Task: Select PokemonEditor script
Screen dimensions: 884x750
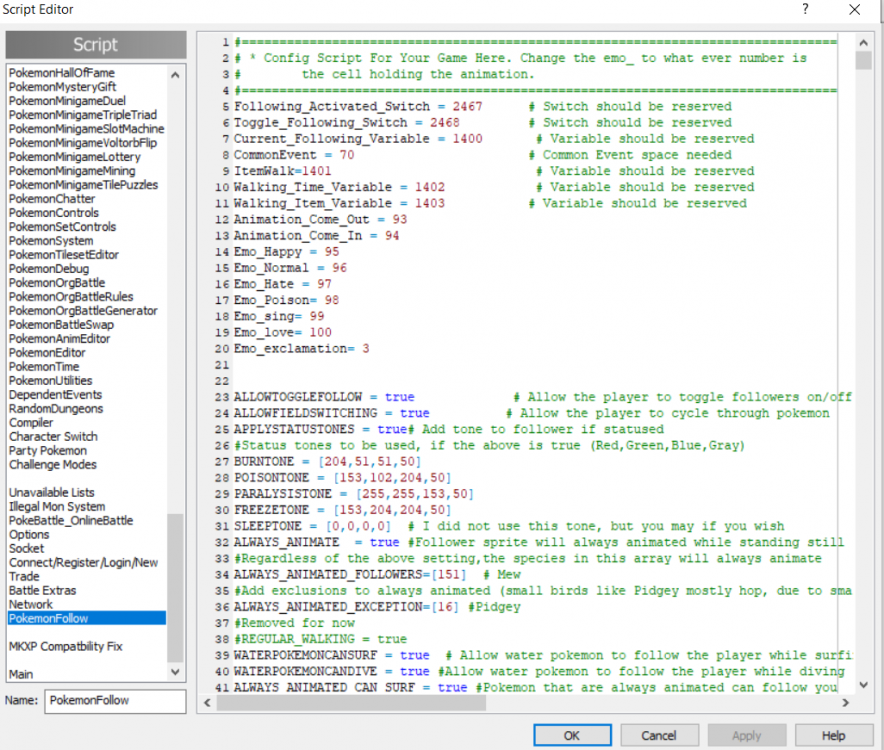Action: point(47,353)
